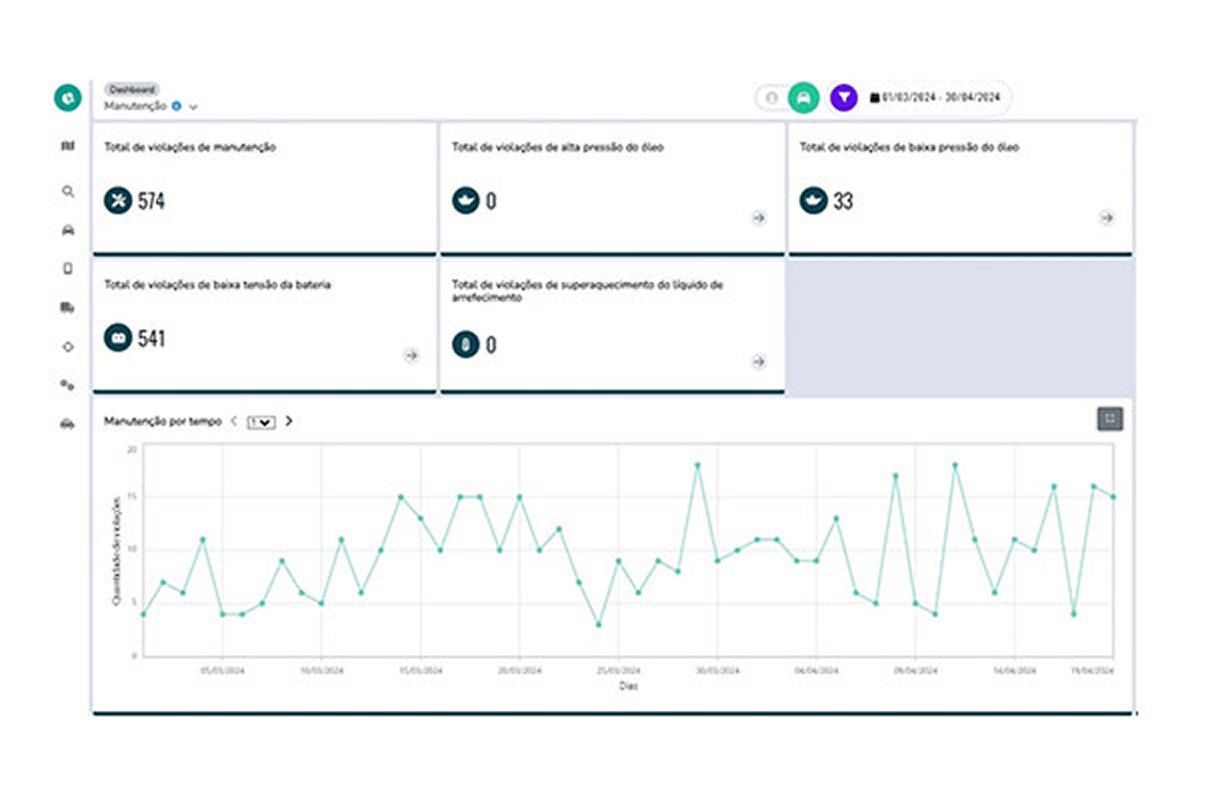Screen dimensions: 1208x796
Task: Expand chart with the grey fullscreen icon
Action: click(1109, 419)
